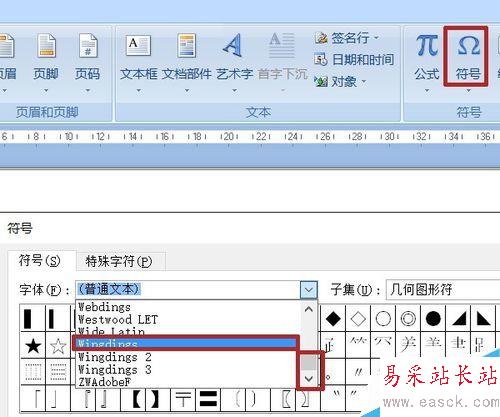The image size is (500, 417).
Task: Open the Footer (页脚) ribbon button
Action: tap(46, 62)
